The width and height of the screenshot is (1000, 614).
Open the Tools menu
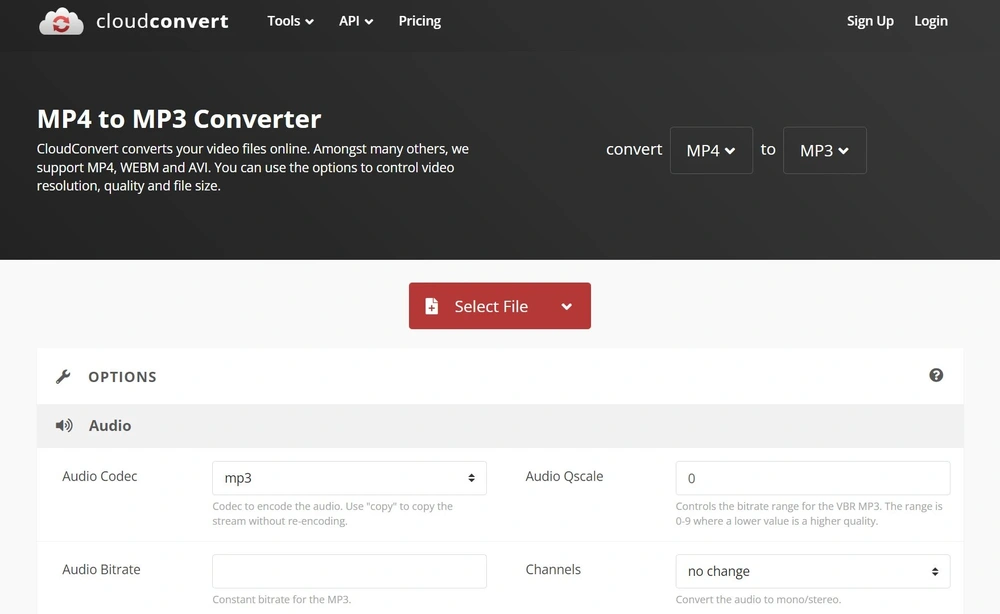click(290, 21)
